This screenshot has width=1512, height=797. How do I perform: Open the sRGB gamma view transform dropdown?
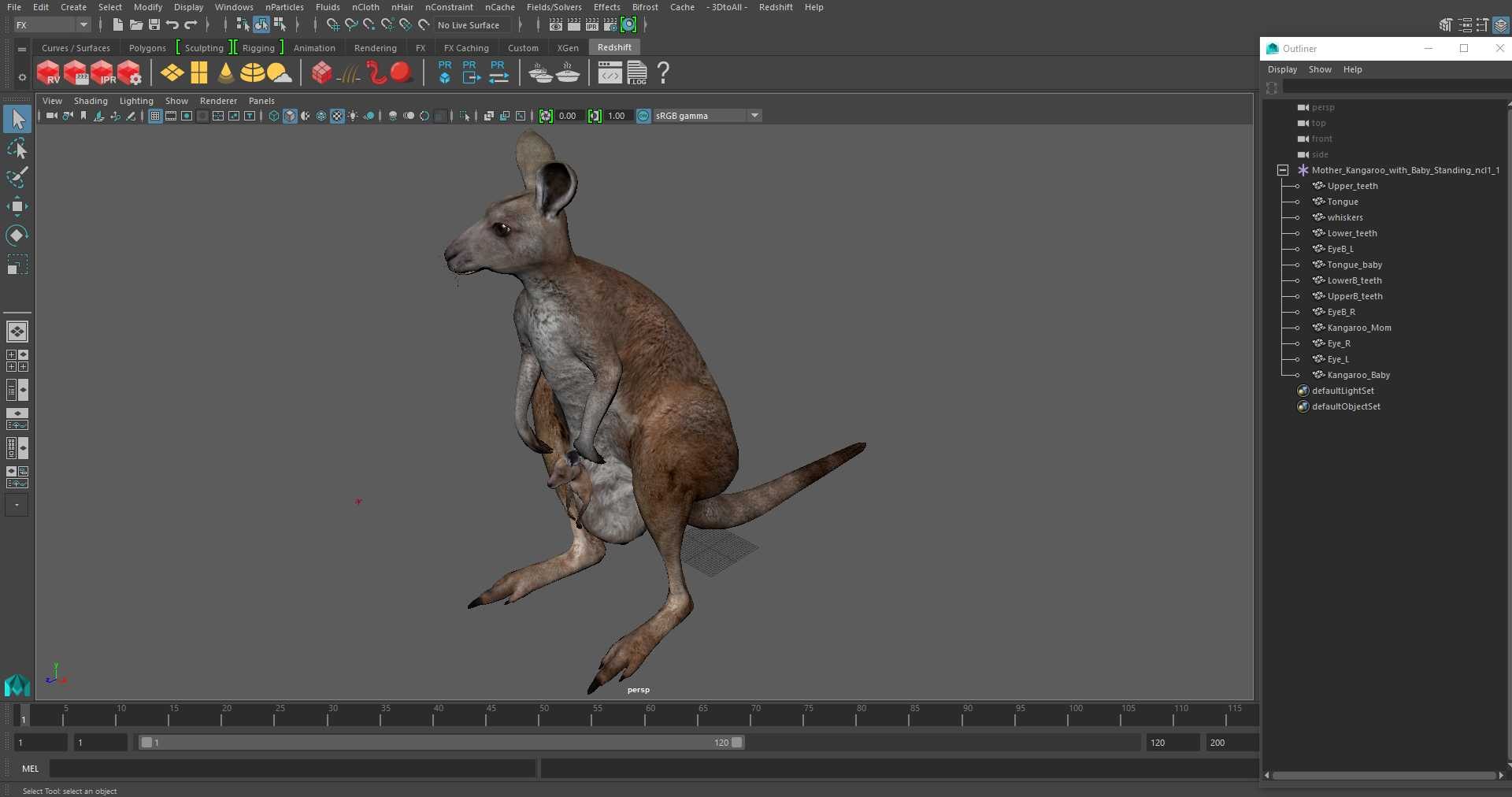tap(707, 116)
